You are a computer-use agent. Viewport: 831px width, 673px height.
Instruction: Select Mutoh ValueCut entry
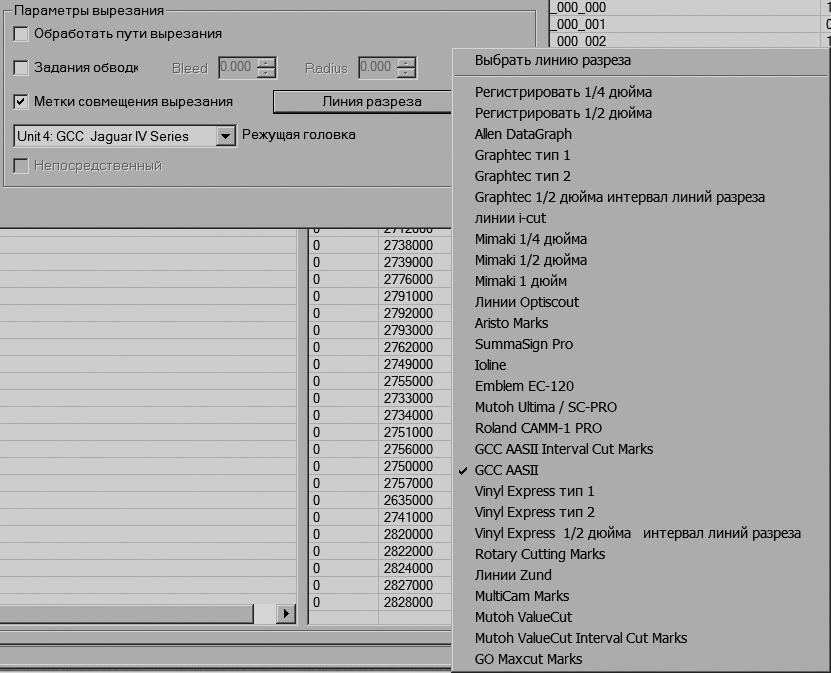tap(523, 617)
